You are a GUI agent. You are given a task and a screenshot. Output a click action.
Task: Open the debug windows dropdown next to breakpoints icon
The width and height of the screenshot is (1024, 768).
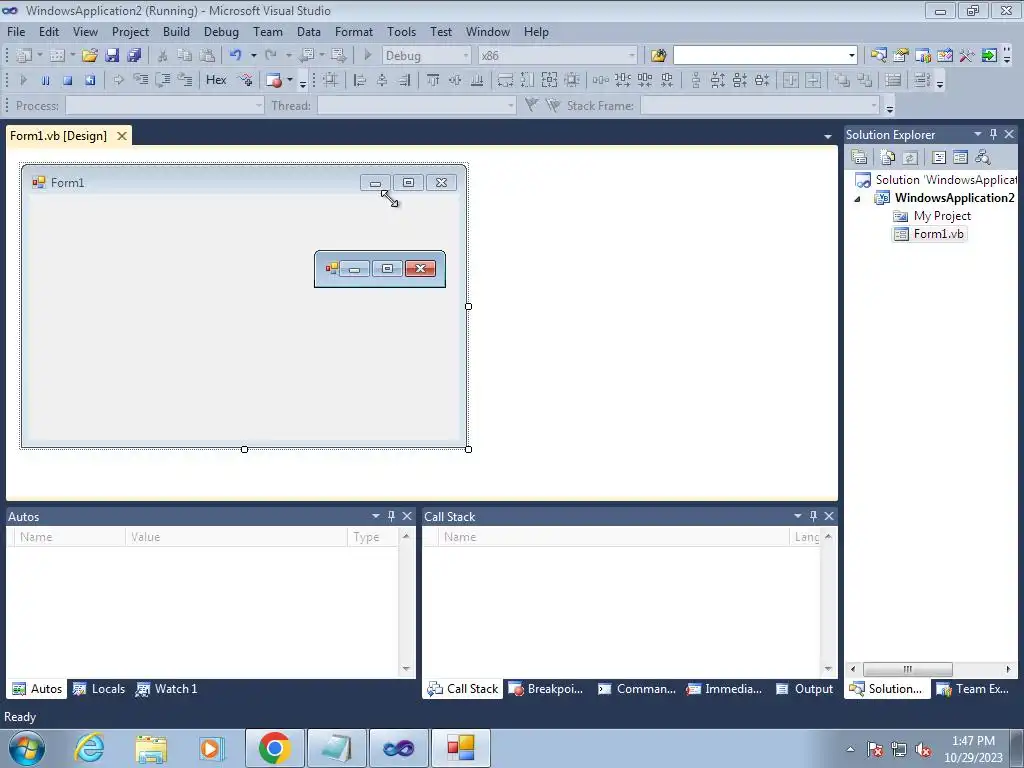click(290, 80)
